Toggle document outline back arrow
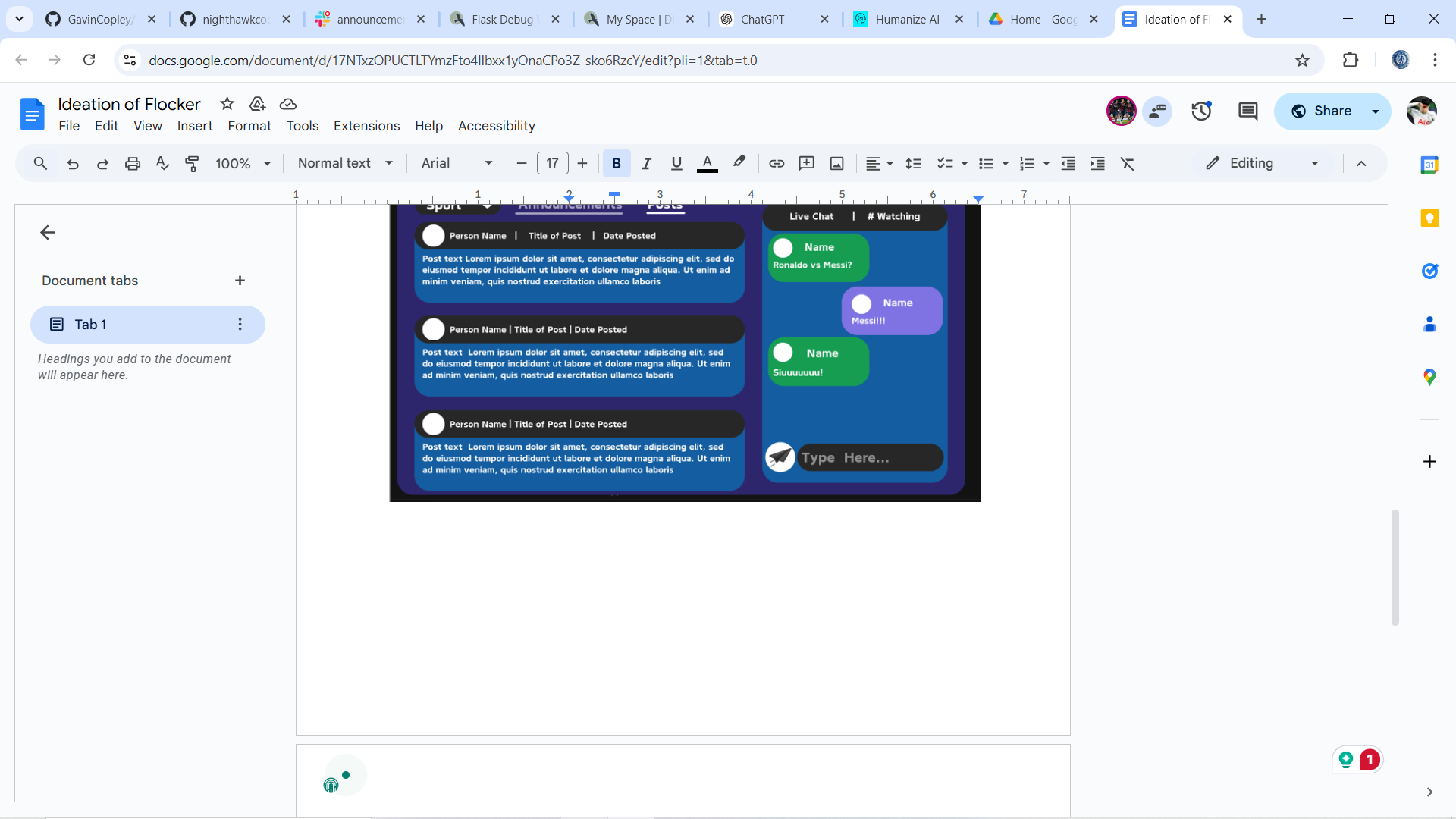Screen dimensions: 1456x819 [47, 232]
